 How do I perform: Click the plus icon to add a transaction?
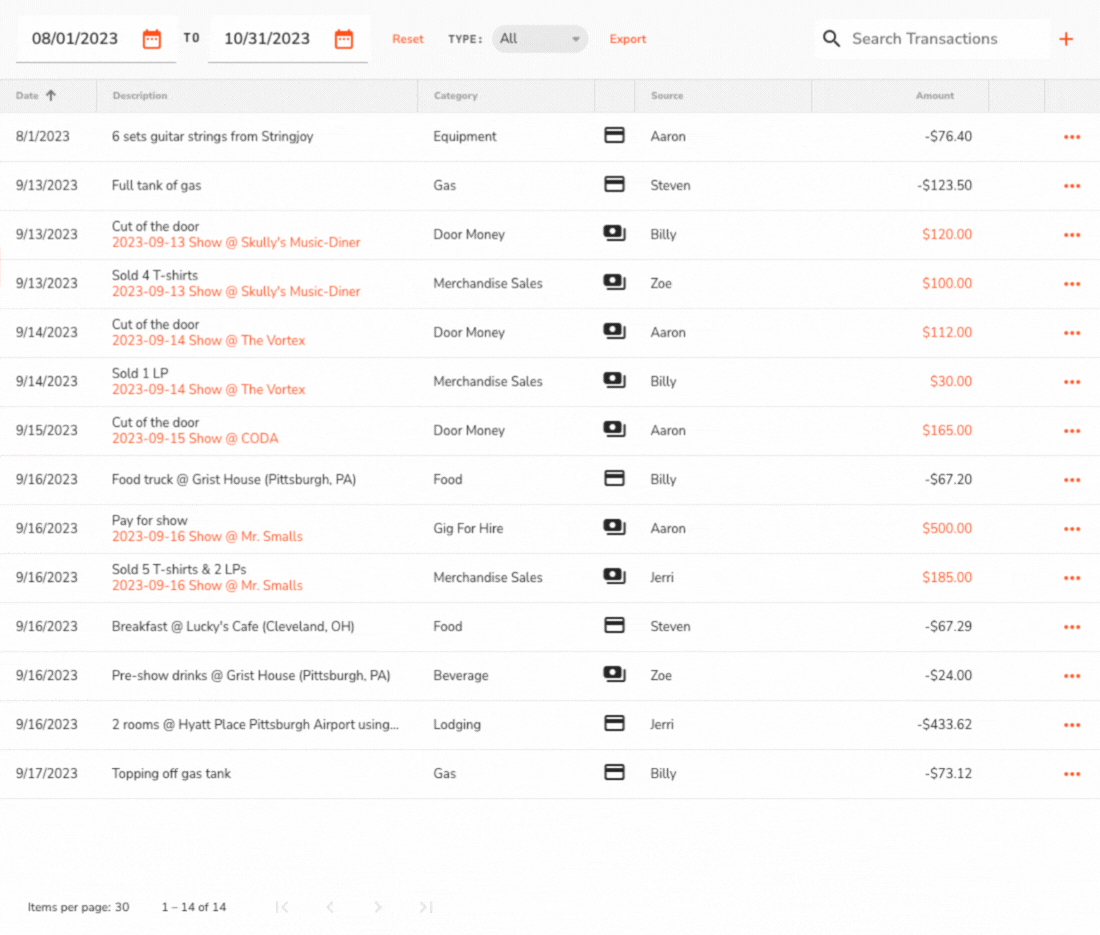[1066, 38]
